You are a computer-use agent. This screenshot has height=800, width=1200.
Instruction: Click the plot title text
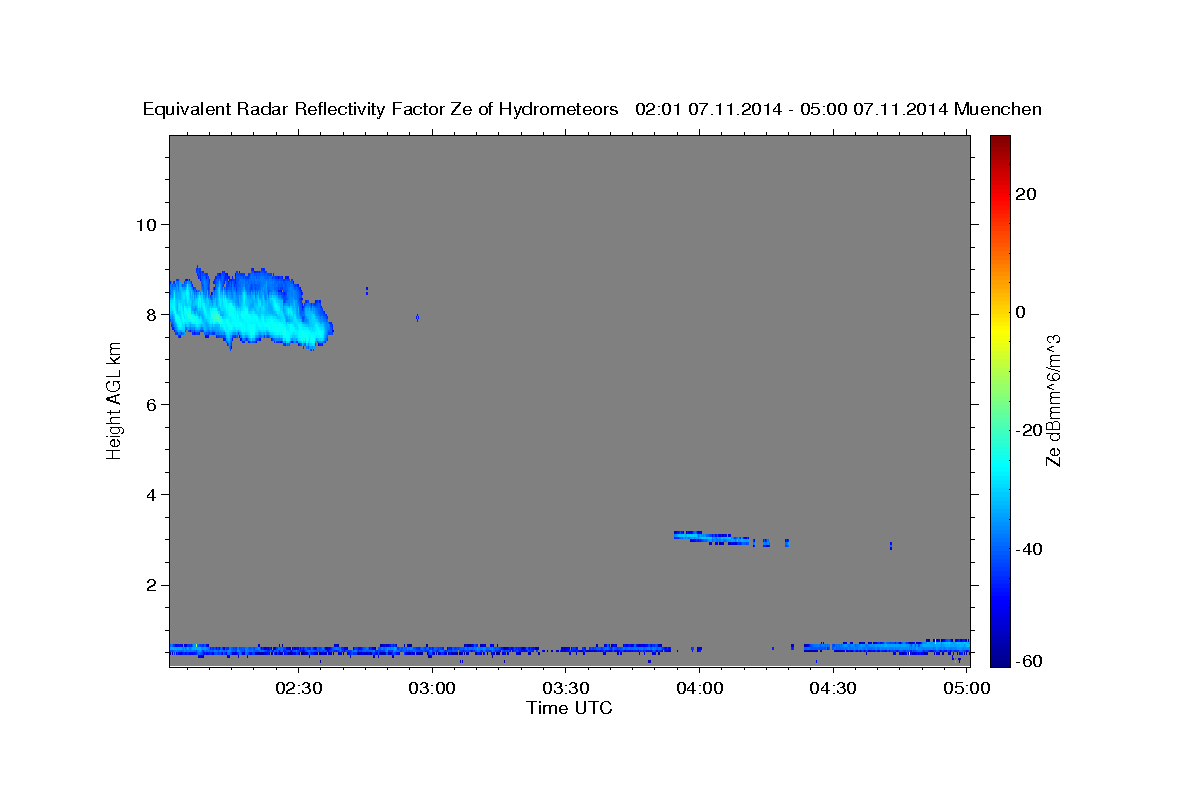(x=592, y=109)
